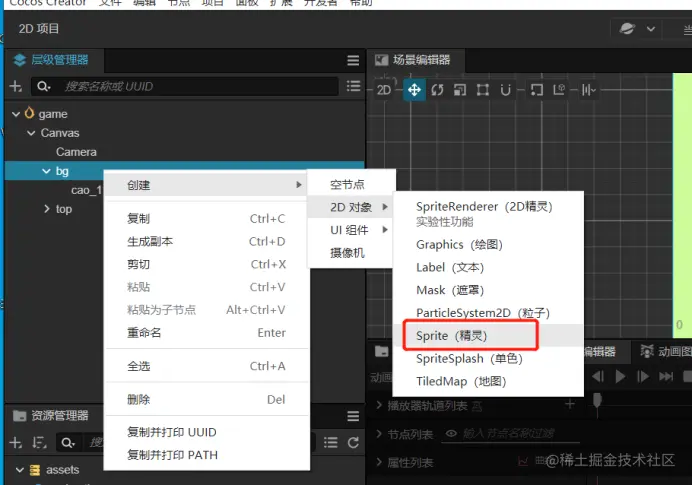
Task: Refresh the assets panel
Action: click(x=353, y=443)
